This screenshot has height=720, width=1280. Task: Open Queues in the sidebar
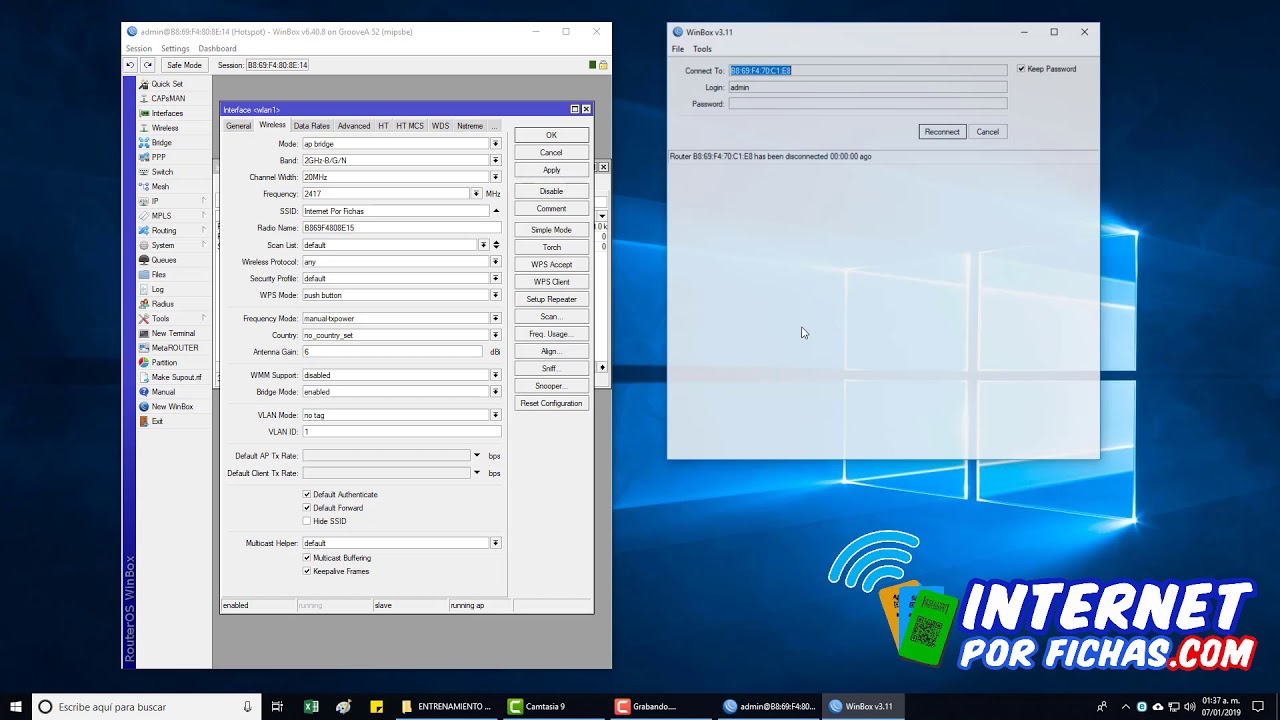pos(164,260)
